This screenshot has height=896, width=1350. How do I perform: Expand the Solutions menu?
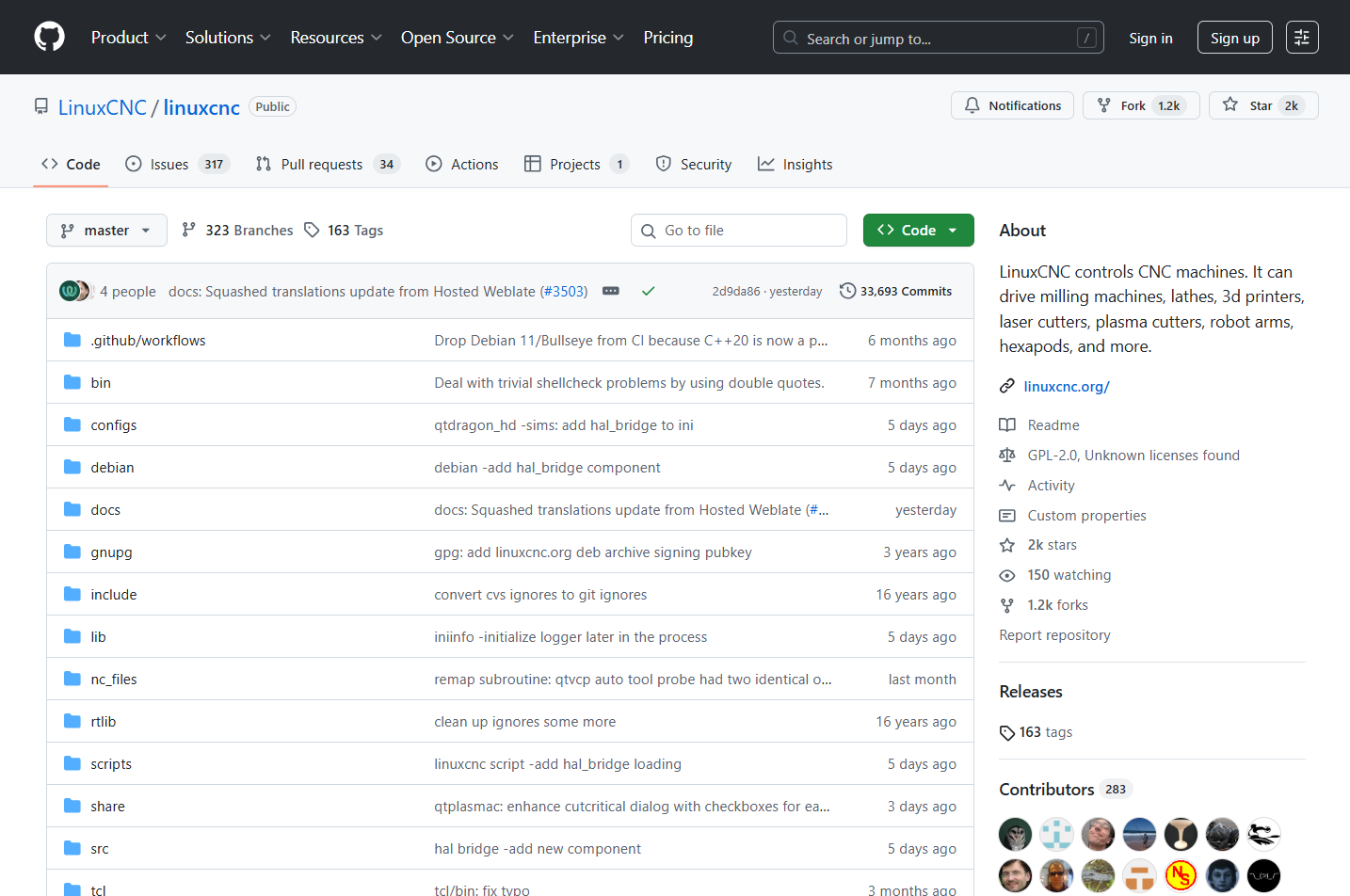point(228,38)
